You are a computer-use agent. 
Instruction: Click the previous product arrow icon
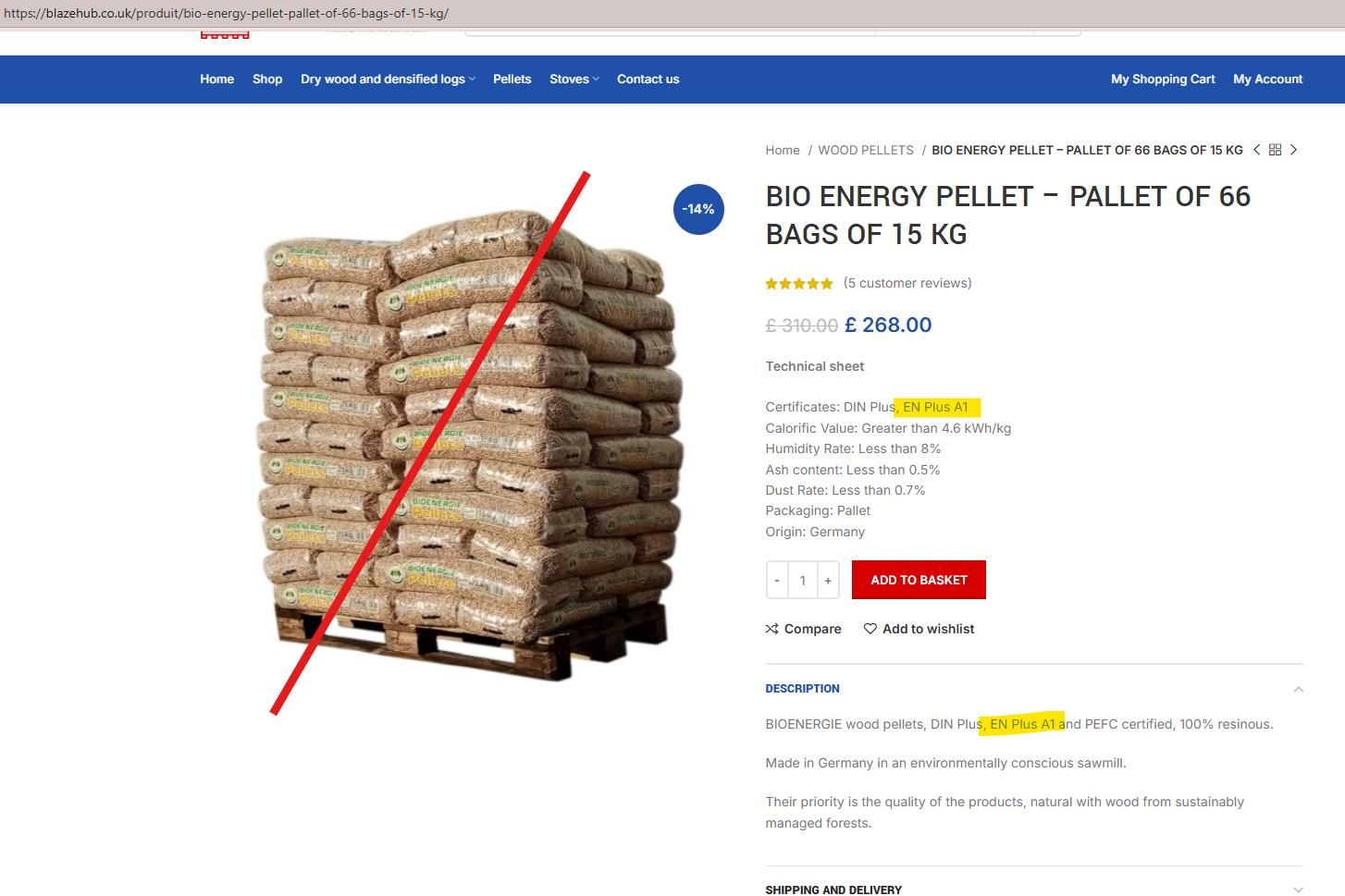coord(1256,150)
